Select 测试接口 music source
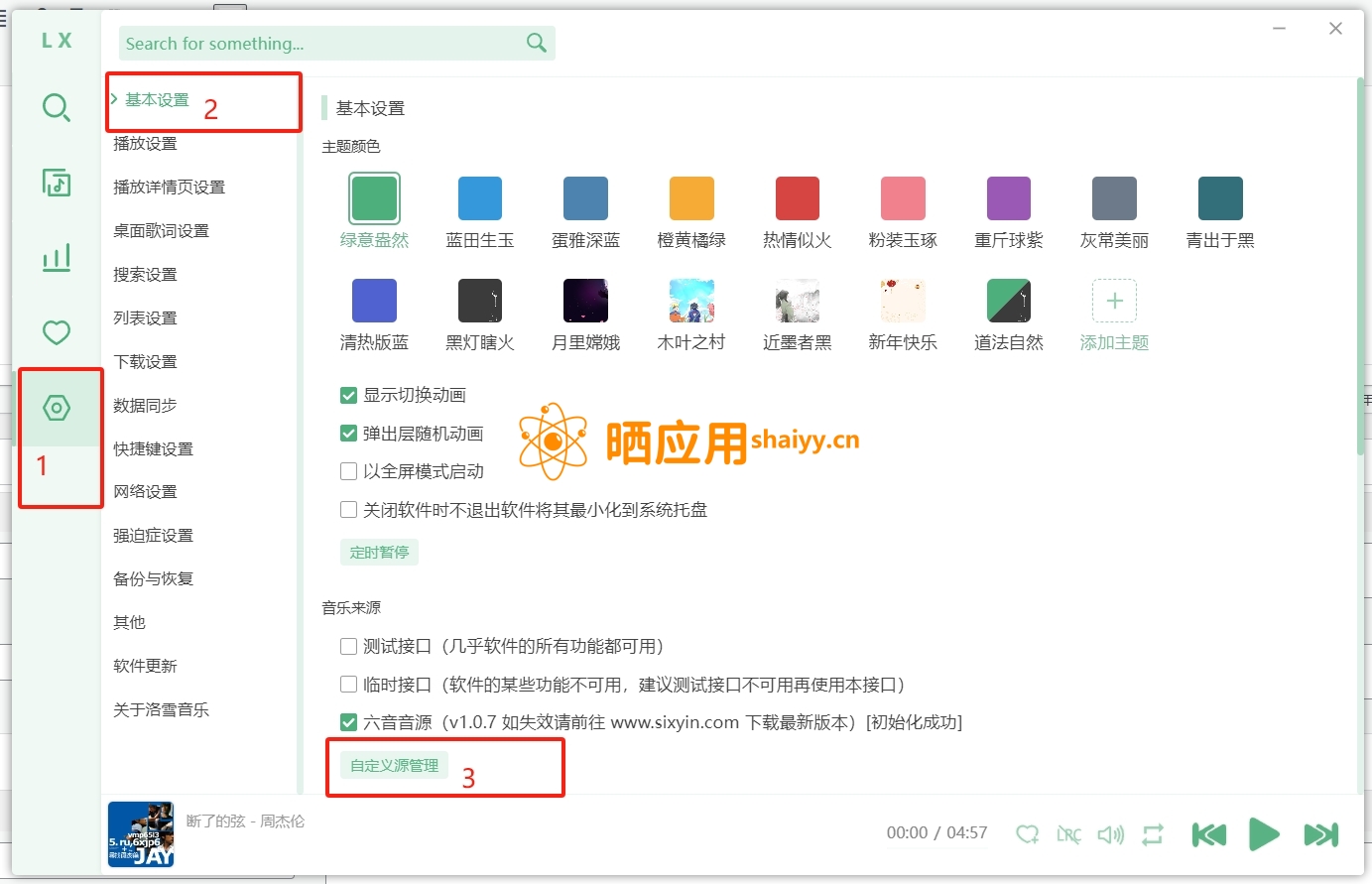1372x884 pixels. pyautogui.click(x=348, y=646)
